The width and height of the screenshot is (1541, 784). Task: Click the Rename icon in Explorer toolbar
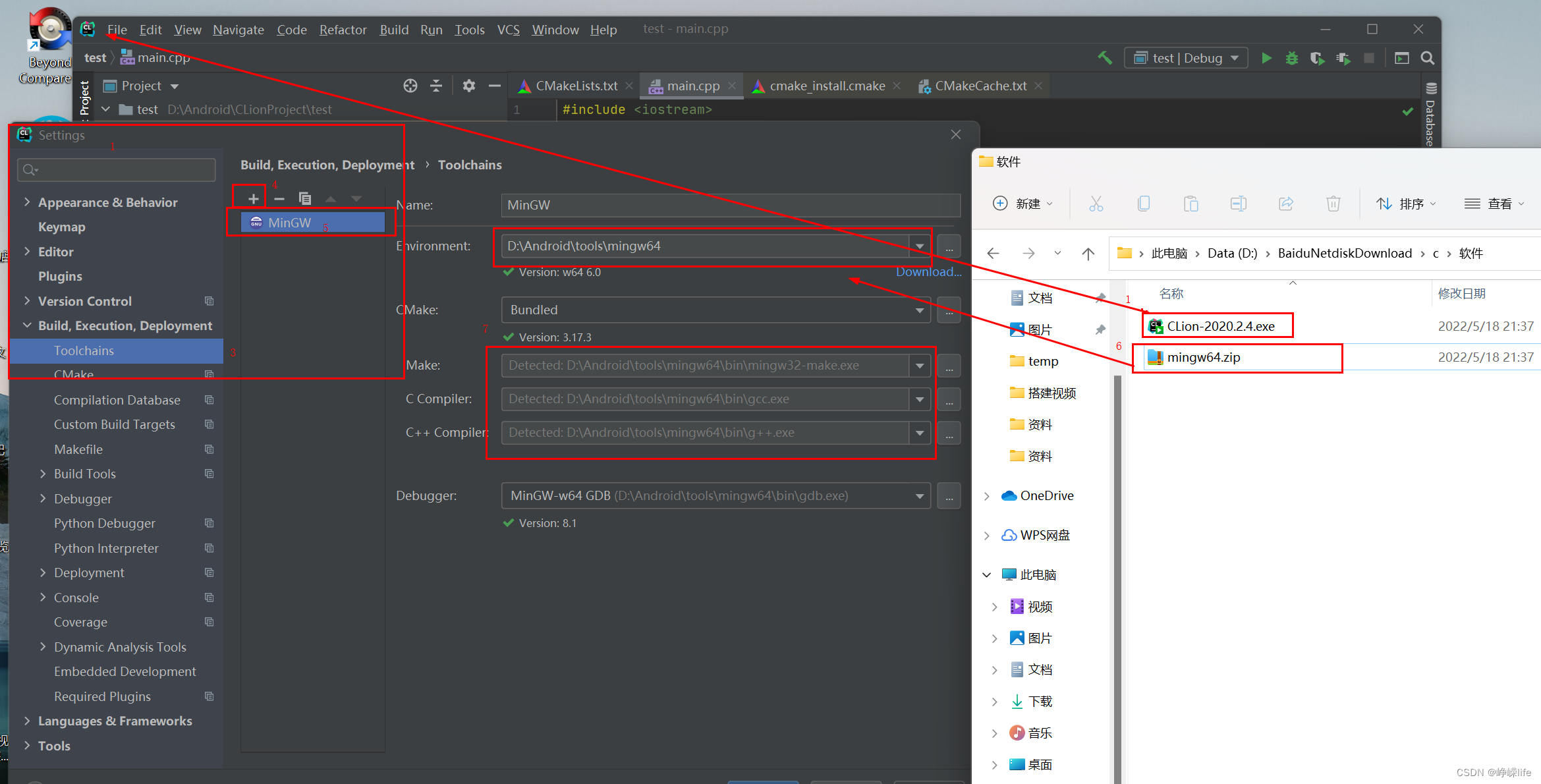[x=1239, y=204]
